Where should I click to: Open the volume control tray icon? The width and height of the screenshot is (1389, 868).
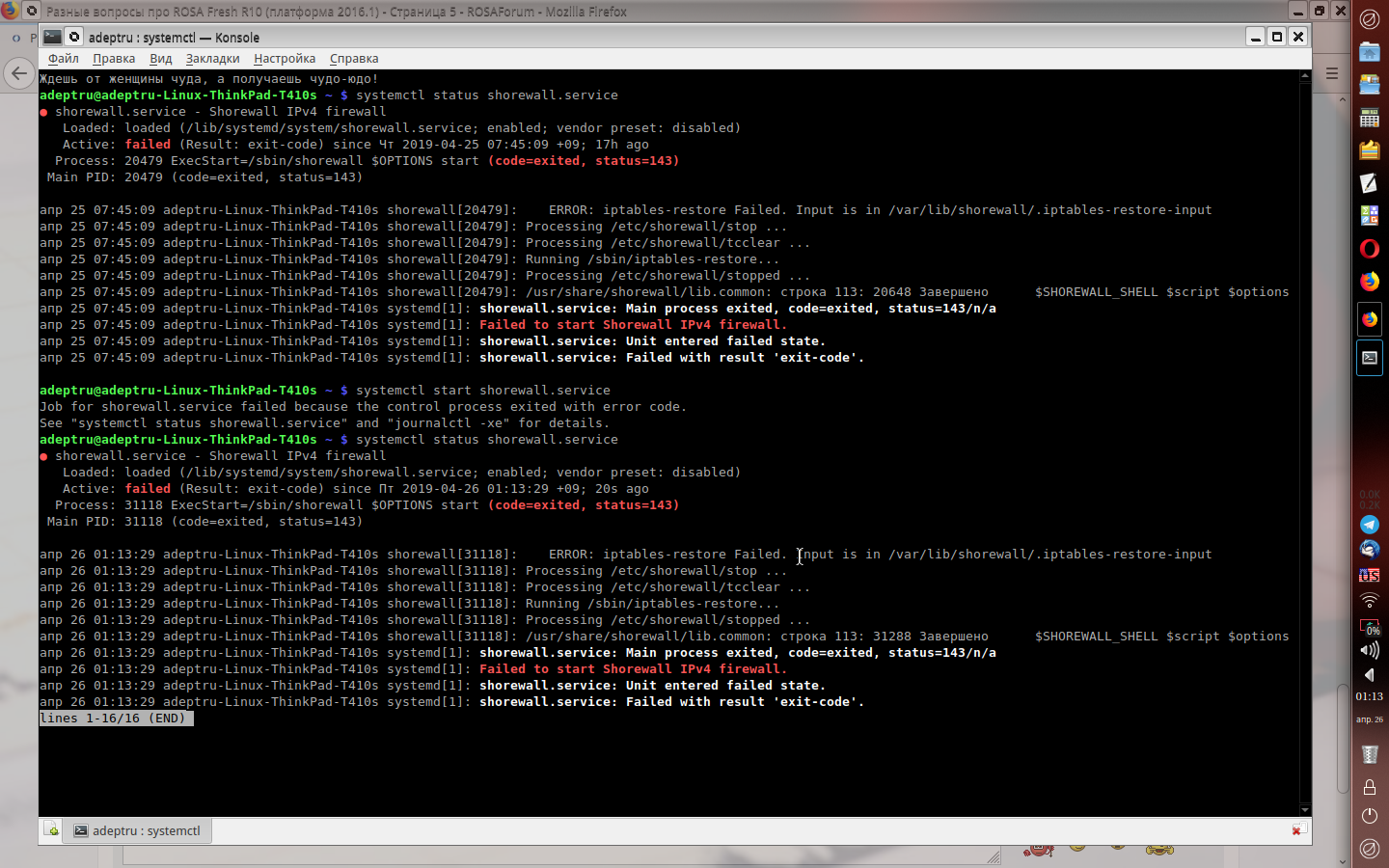[1370, 650]
